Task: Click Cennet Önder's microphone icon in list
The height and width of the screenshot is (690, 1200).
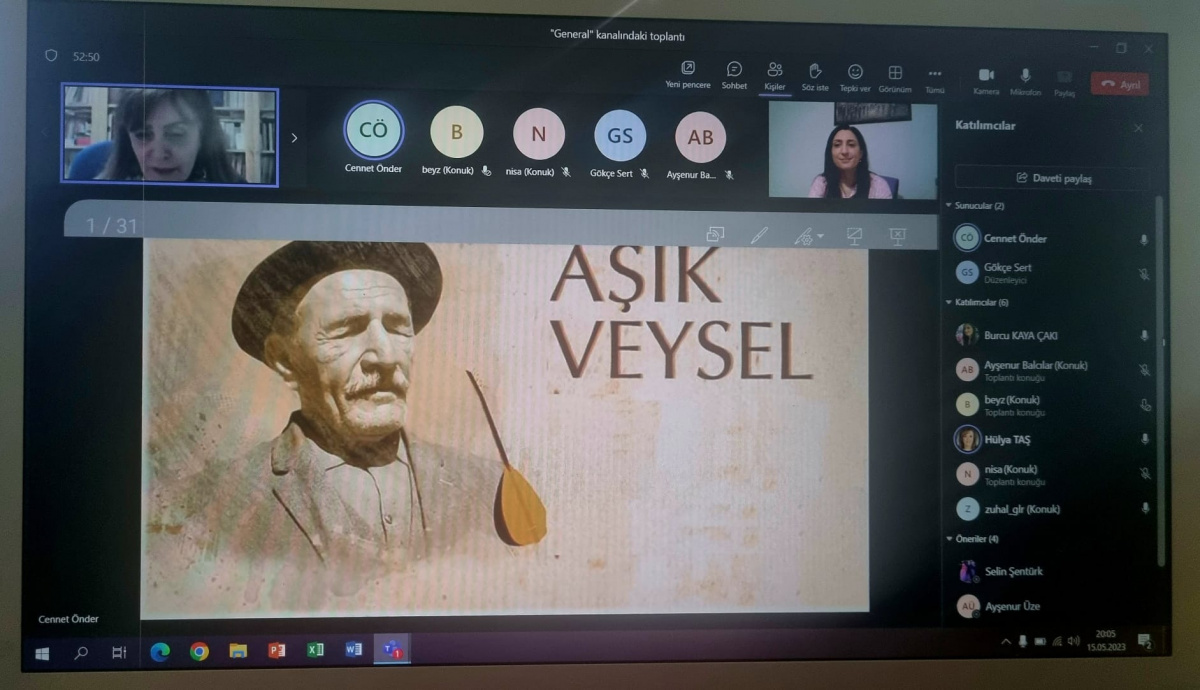Action: (1144, 240)
